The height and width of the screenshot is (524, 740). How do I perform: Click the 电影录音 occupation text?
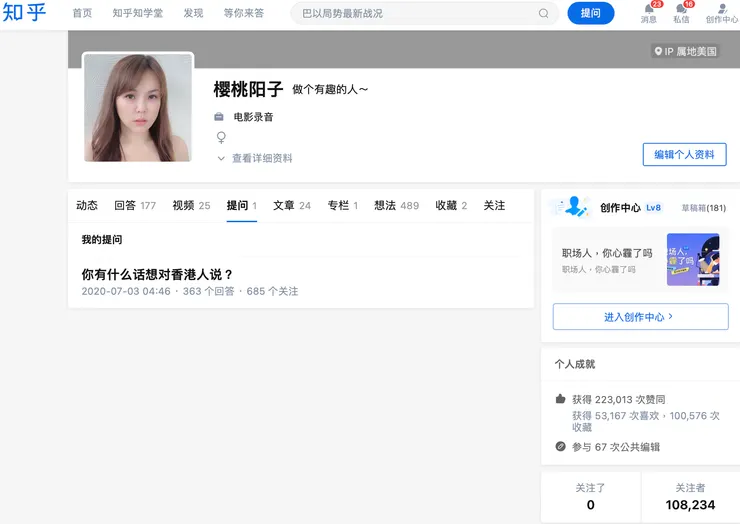(x=253, y=117)
